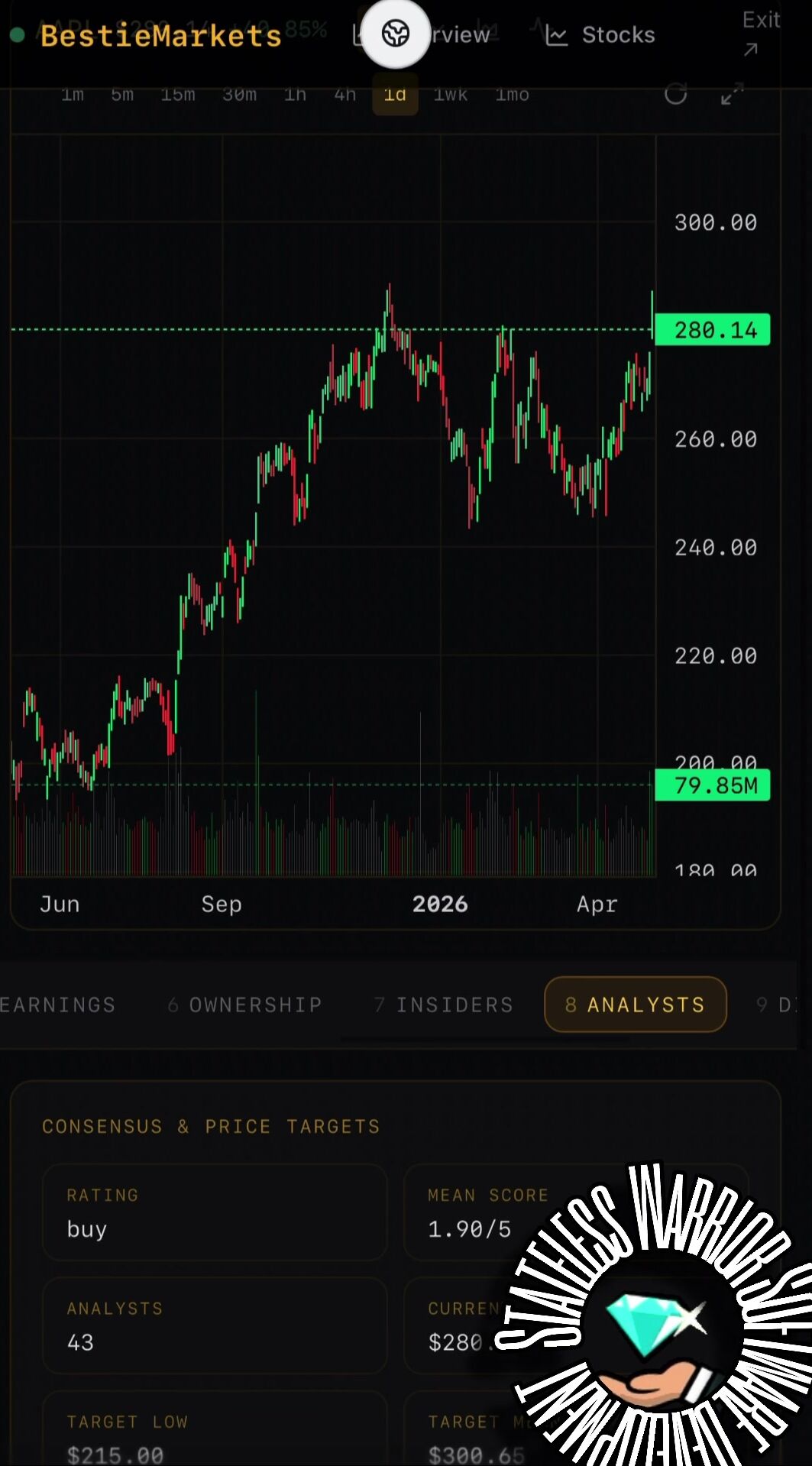This screenshot has width=812, height=1466.
Task: Switch to the 4h timeframe
Action: [345, 95]
